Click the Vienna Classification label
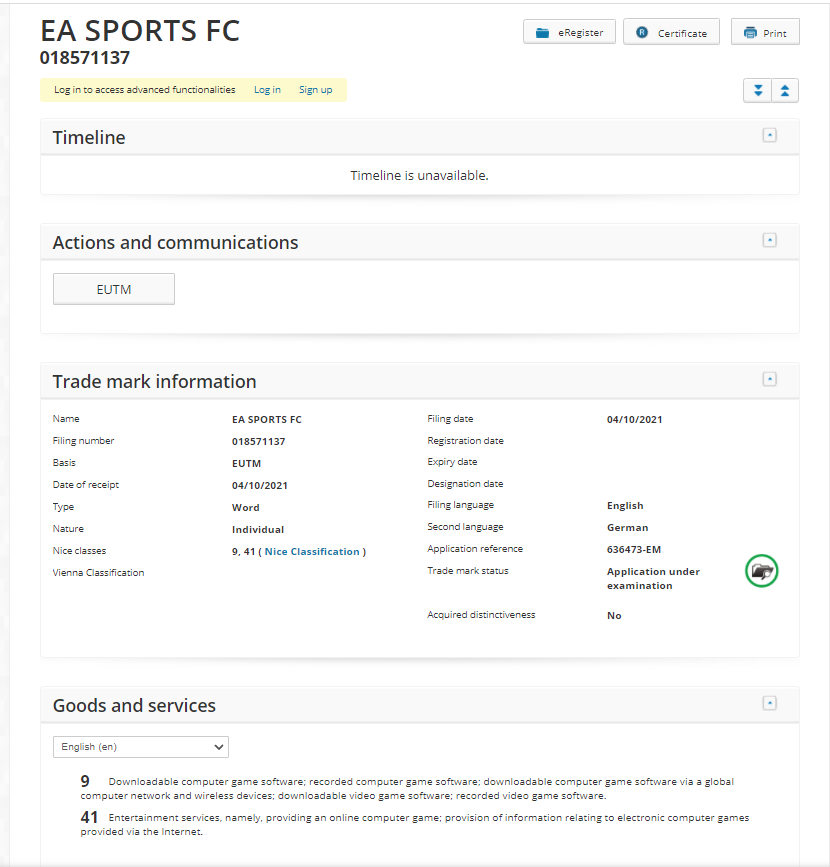830x867 pixels. pos(98,573)
